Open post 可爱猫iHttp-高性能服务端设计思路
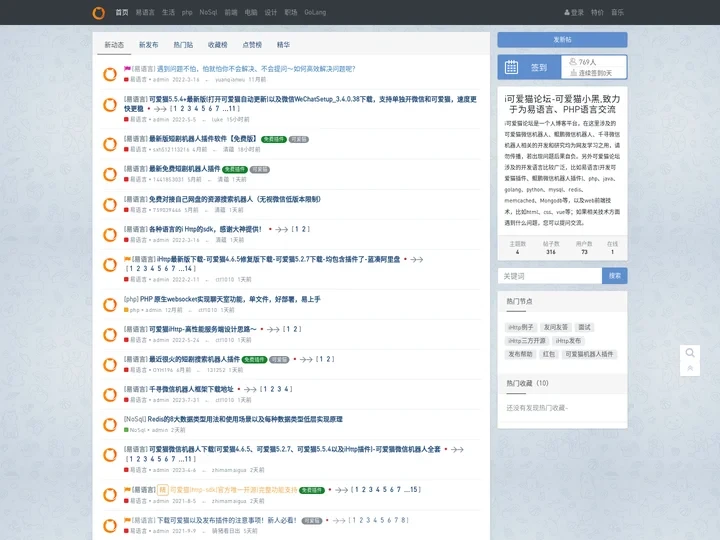The width and height of the screenshot is (720, 540). (x=202, y=329)
